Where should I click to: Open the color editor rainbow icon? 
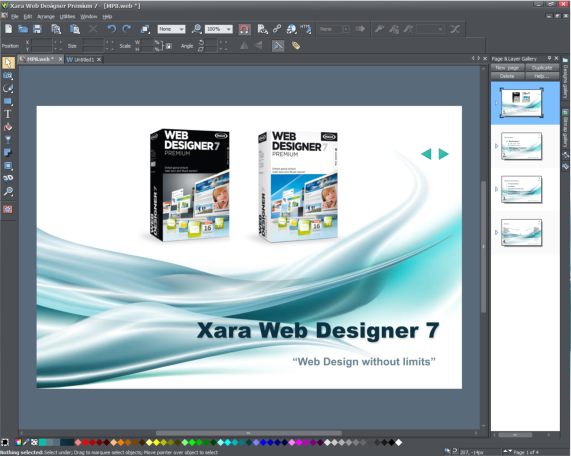pyautogui.click(x=18, y=443)
